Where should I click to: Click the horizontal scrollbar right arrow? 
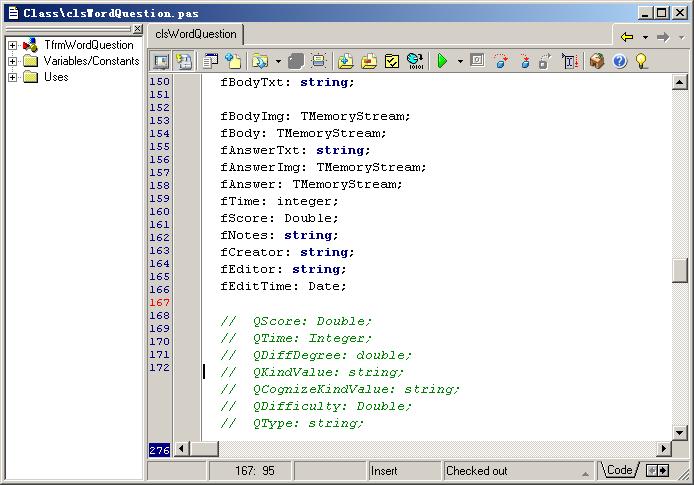[x=663, y=449]
